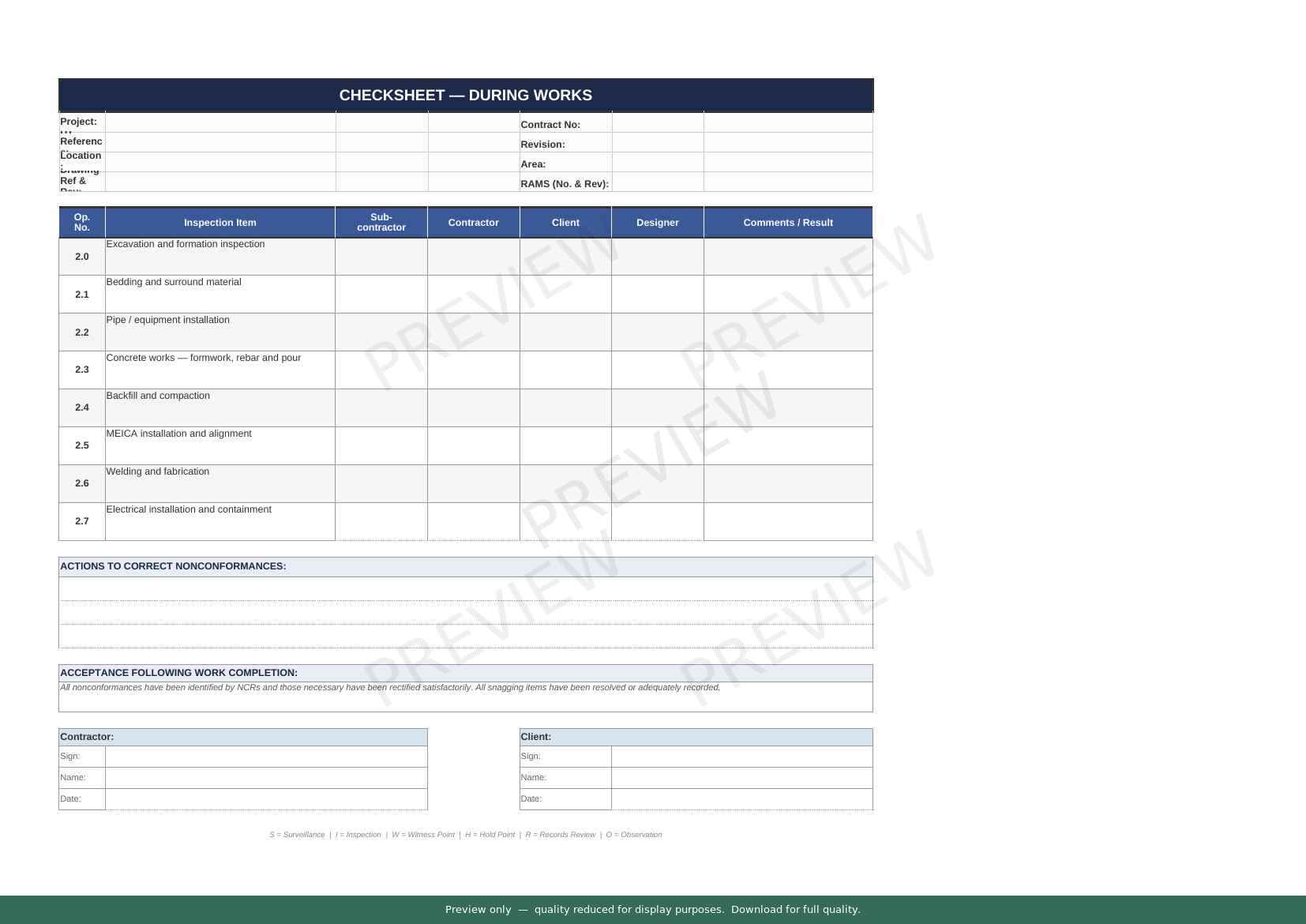1306x924 pixels.
Task: Select the Designer column header
Action: 657,223
